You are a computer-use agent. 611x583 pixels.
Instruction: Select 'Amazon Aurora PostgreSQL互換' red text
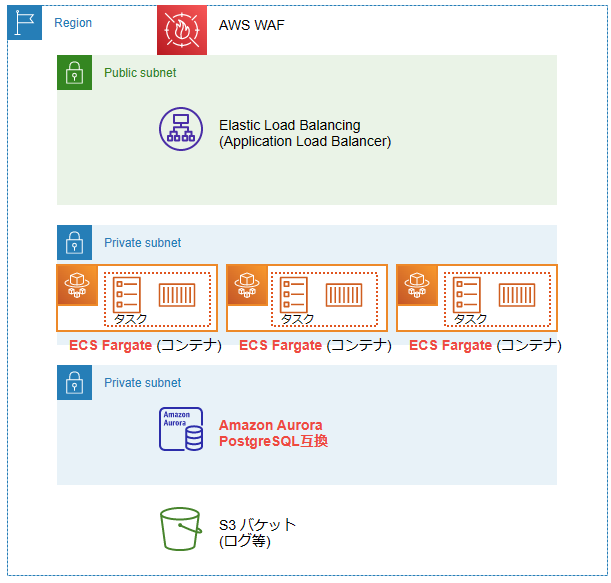click(273, 433)
